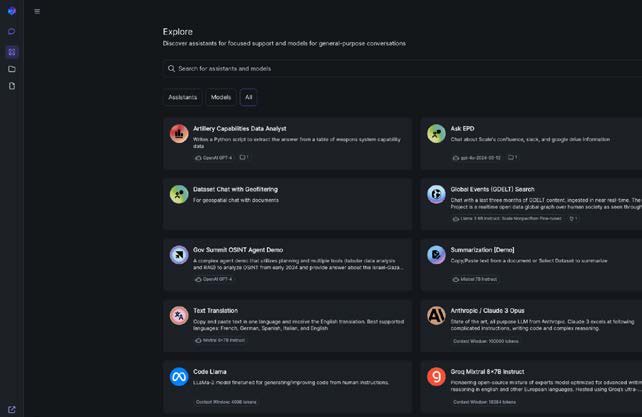Viewport: 642px width, 417px height.
Task: Open the Dataset Chat with Geofiltering card
Action: pyautogui.click(x=287, y=204)
